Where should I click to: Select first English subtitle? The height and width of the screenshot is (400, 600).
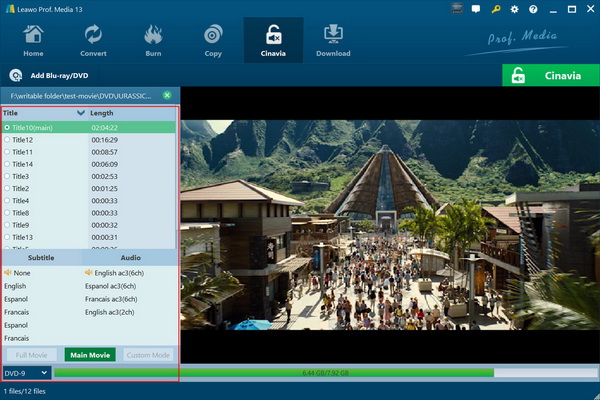[15, 286]
